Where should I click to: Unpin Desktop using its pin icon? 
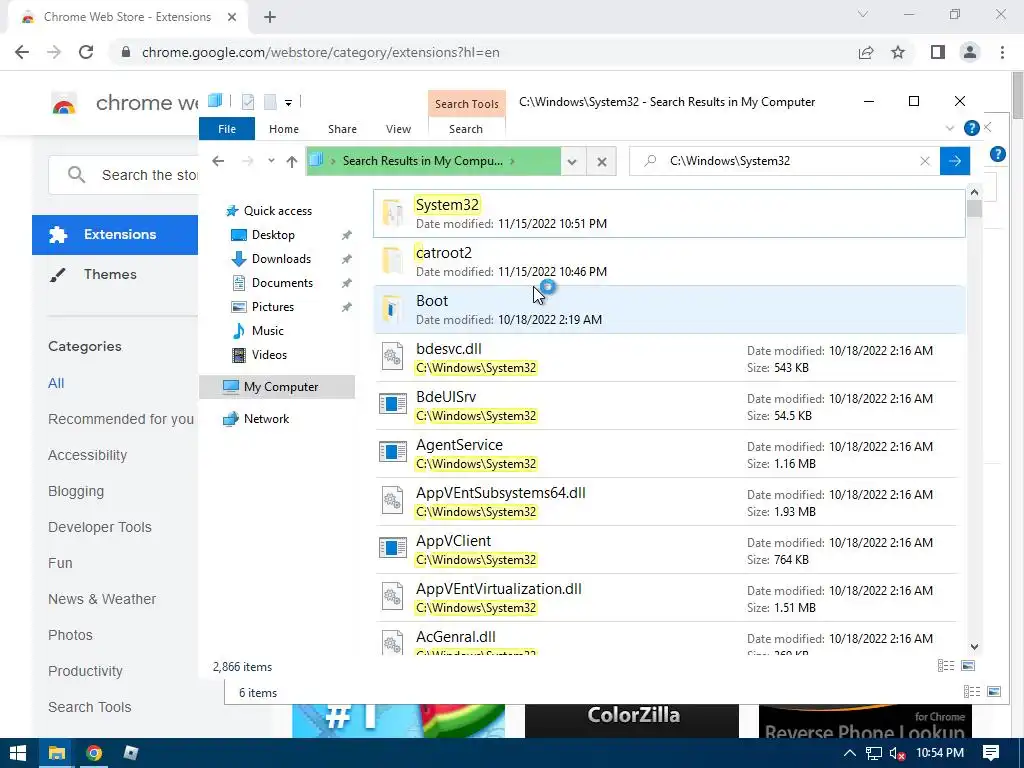(x=346, y=235)
